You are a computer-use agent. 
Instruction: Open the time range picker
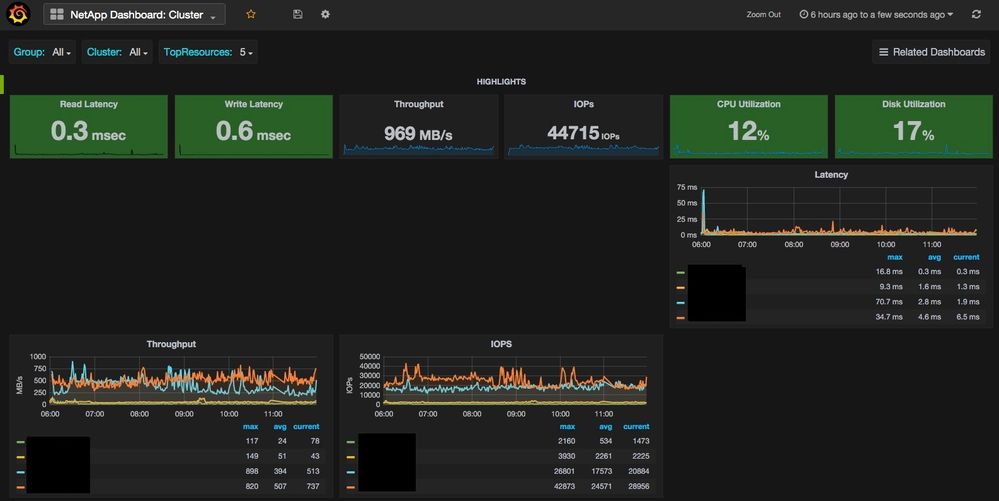coord(876,15)
